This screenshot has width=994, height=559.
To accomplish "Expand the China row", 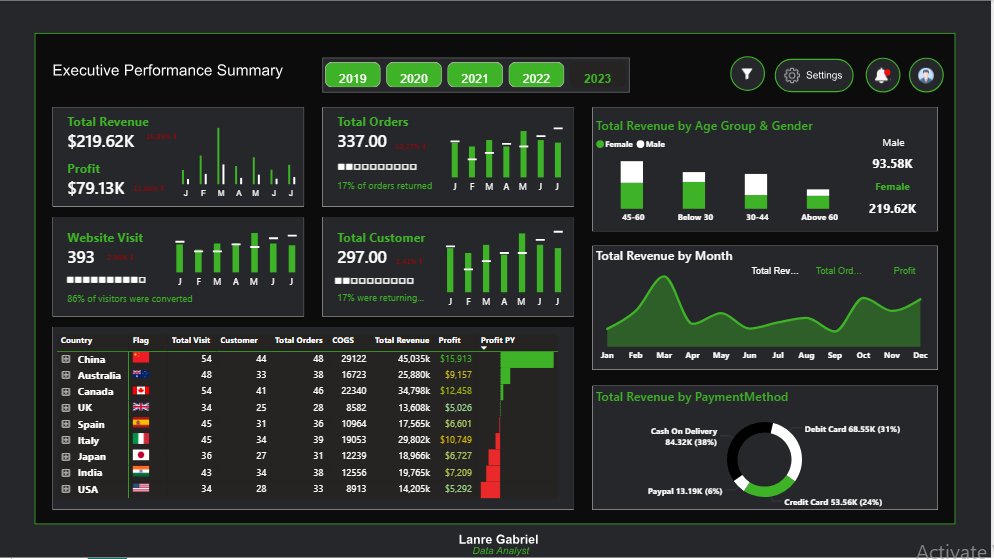I will pyautogui.click(x=65, y=359).
